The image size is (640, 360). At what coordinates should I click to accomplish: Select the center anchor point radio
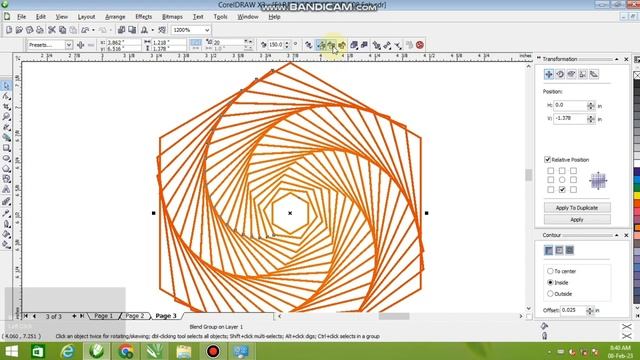pos(562,180)
